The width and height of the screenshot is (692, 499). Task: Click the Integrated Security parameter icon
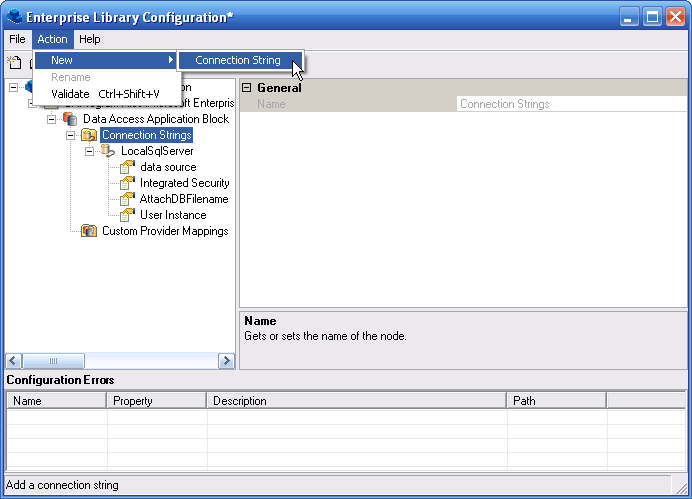(126, 183)
